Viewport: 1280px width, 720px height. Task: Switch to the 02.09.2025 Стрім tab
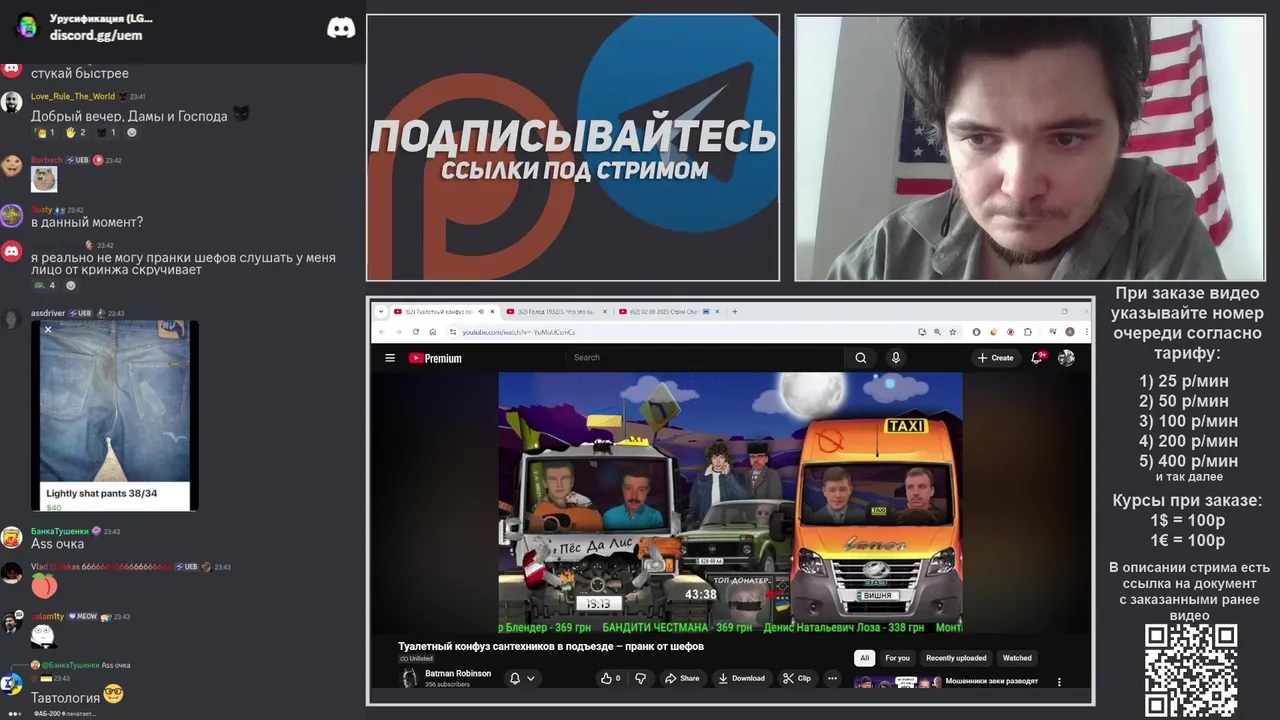click(x=667, y=311)
